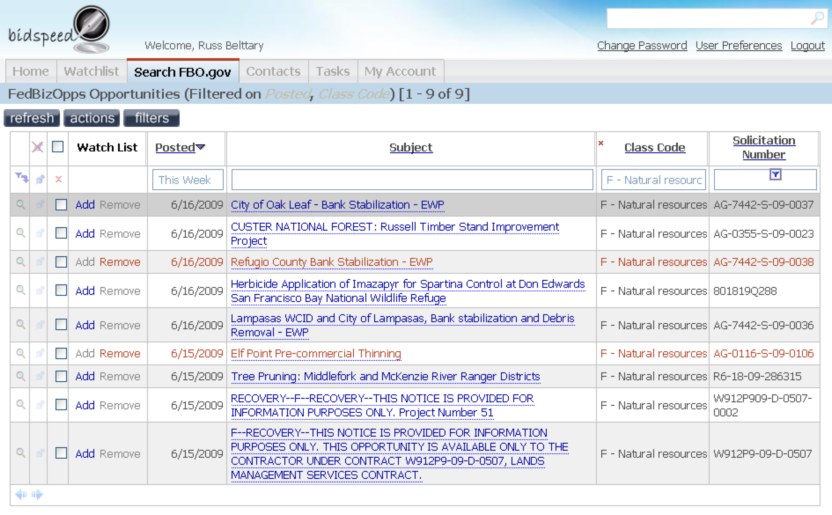Open details magnifier for Tree Pruning row

pyautogui.click(x=20, y=376)
